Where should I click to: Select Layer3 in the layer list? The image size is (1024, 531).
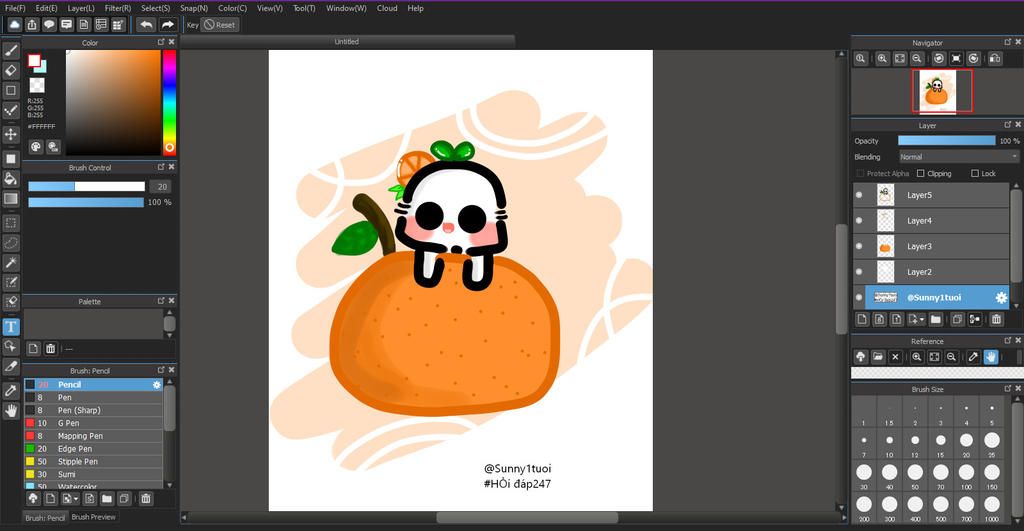931,246
